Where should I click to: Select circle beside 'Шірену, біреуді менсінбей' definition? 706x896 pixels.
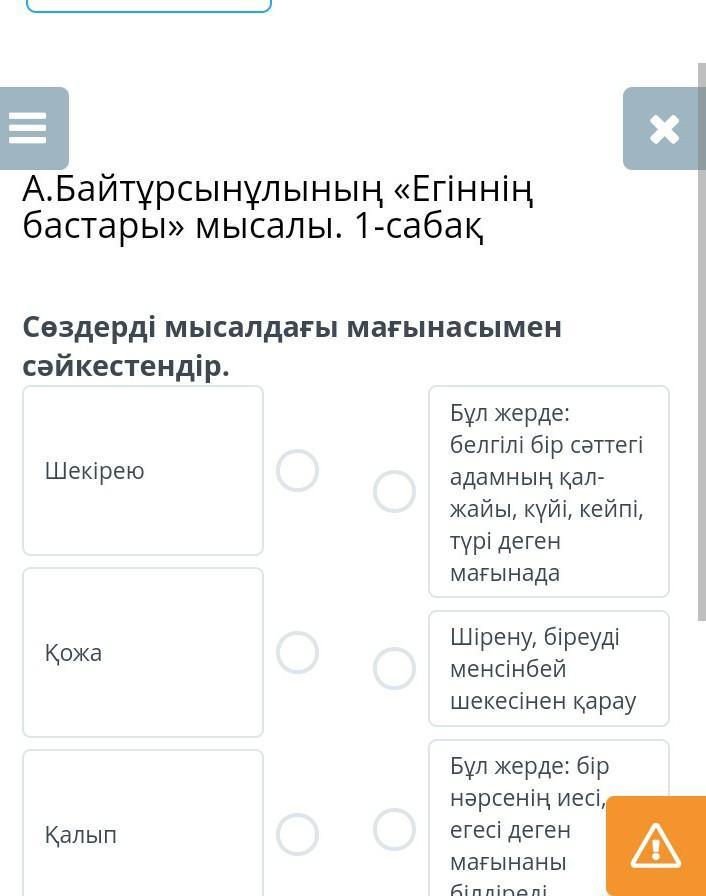pos(394,669)
